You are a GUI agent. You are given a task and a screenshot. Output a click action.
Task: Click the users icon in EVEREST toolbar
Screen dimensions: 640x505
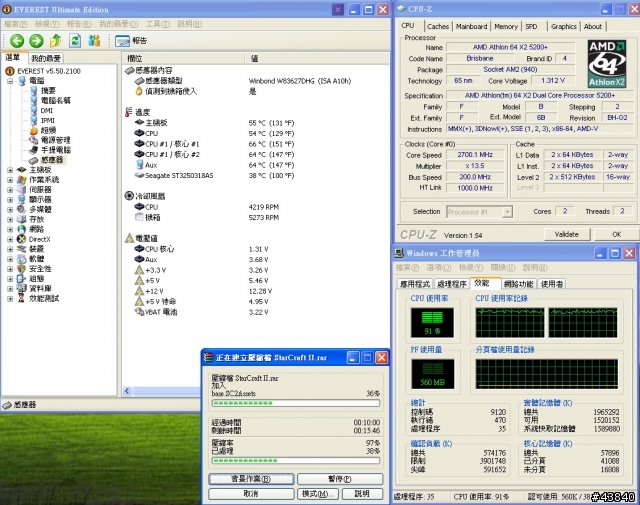pyautogui.click(x=94, y=40)
